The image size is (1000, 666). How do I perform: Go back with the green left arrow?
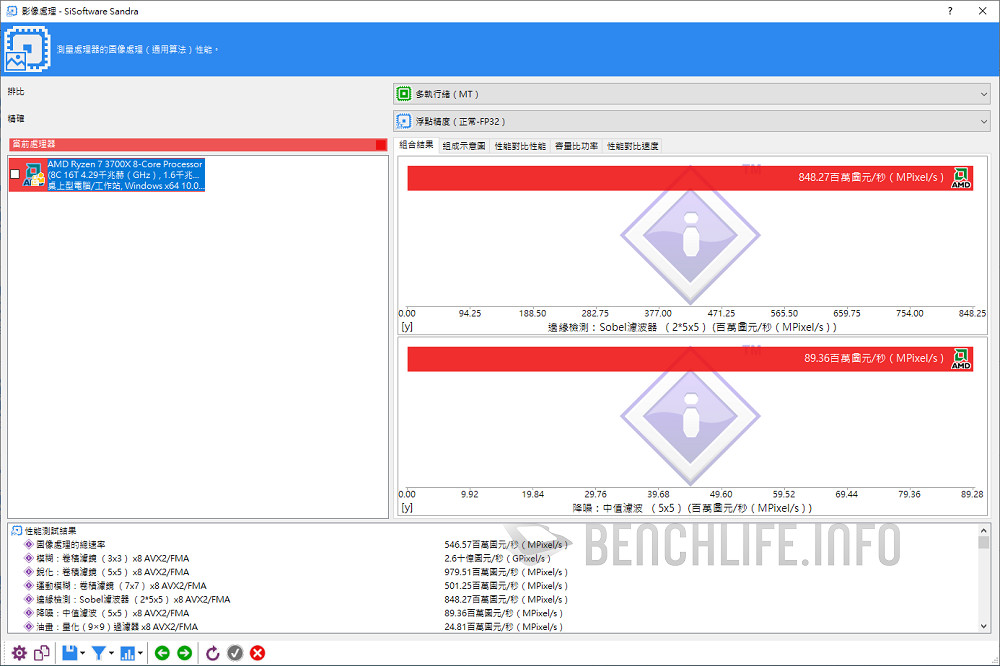[162, 653]
